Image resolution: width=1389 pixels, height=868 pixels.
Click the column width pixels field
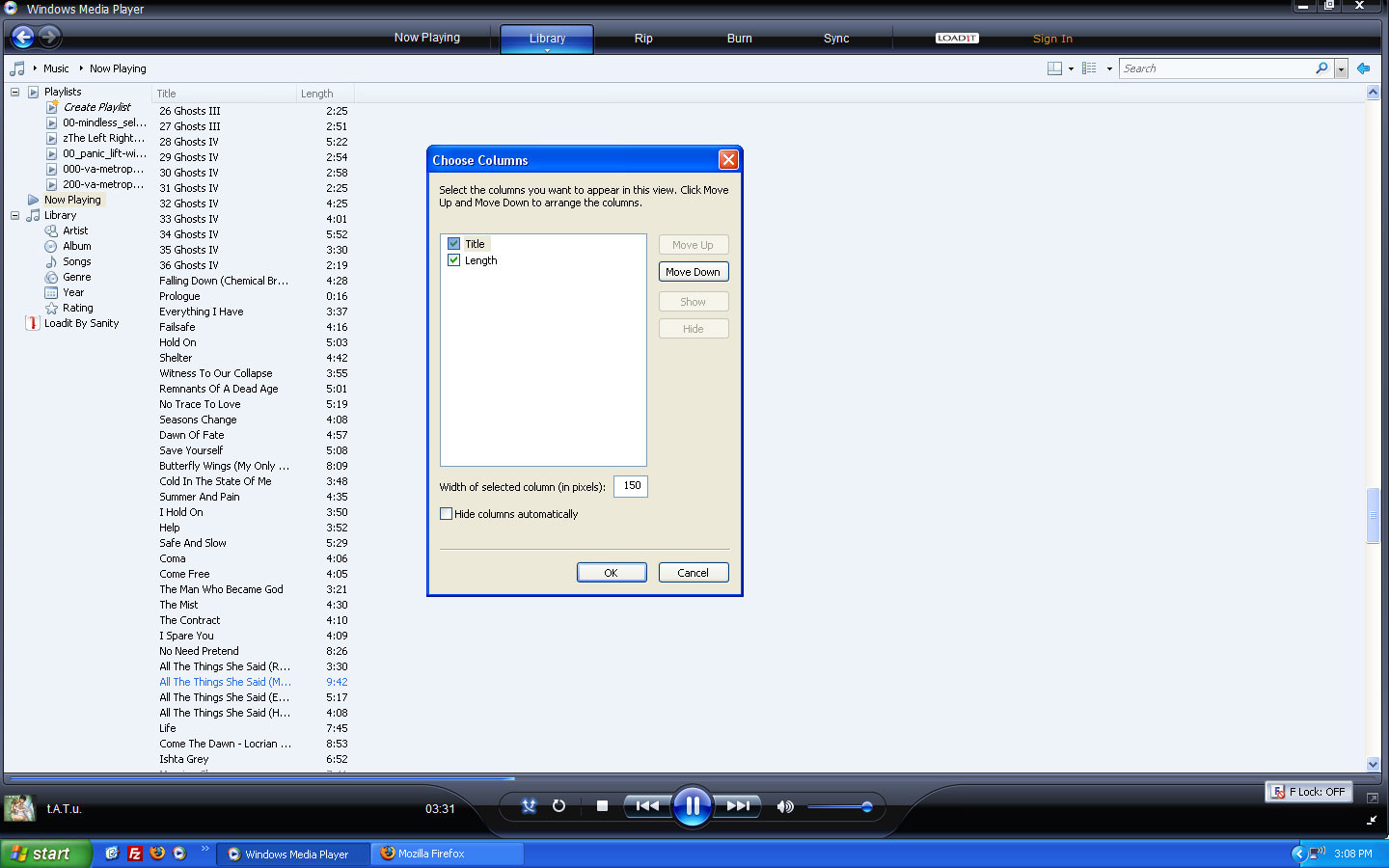[x=631, y=486]
